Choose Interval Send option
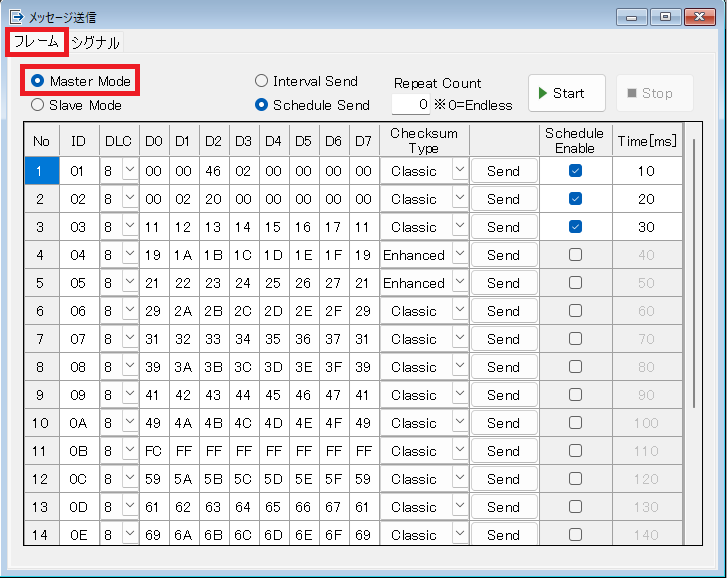727x578 pixels. click(262, 81)
